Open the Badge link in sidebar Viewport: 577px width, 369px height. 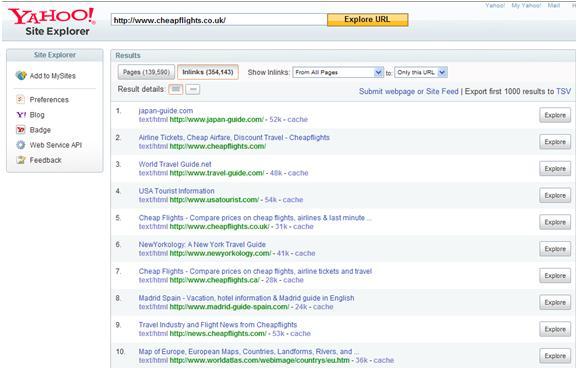click(x=40, y=130)
